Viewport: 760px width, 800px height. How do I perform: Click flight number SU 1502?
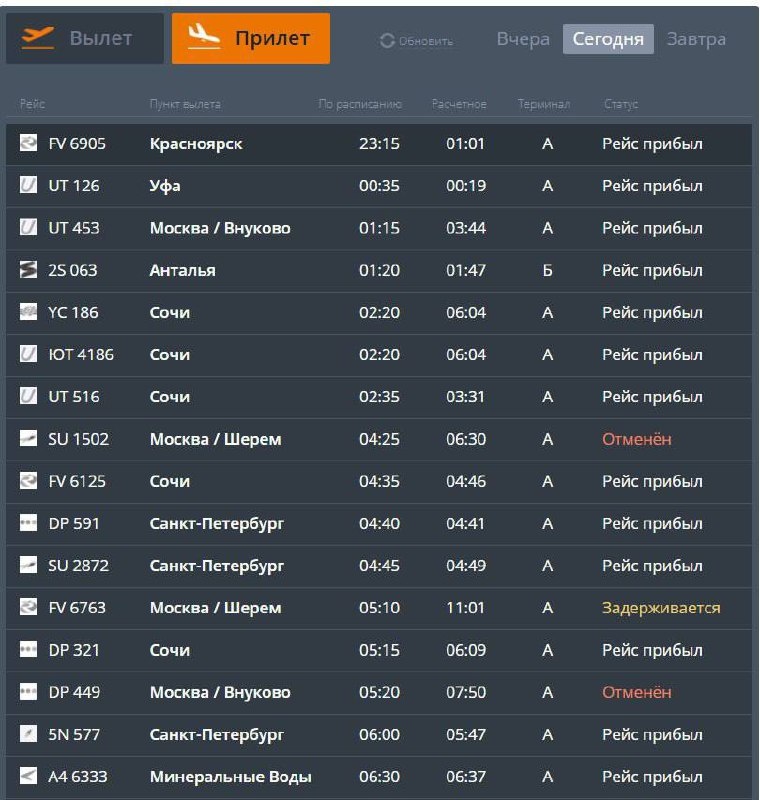pos(79,439)
